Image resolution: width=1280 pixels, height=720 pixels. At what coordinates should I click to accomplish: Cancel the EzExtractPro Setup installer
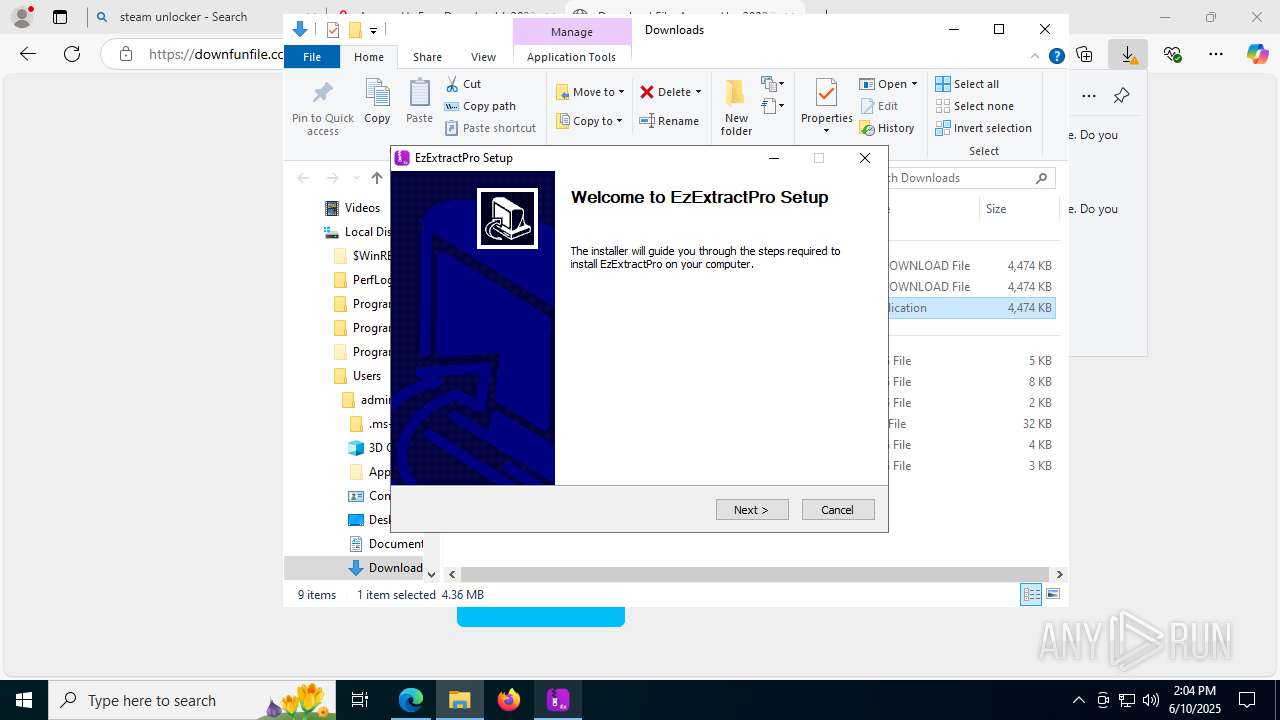pyautogui.click(x=838, y=510)
